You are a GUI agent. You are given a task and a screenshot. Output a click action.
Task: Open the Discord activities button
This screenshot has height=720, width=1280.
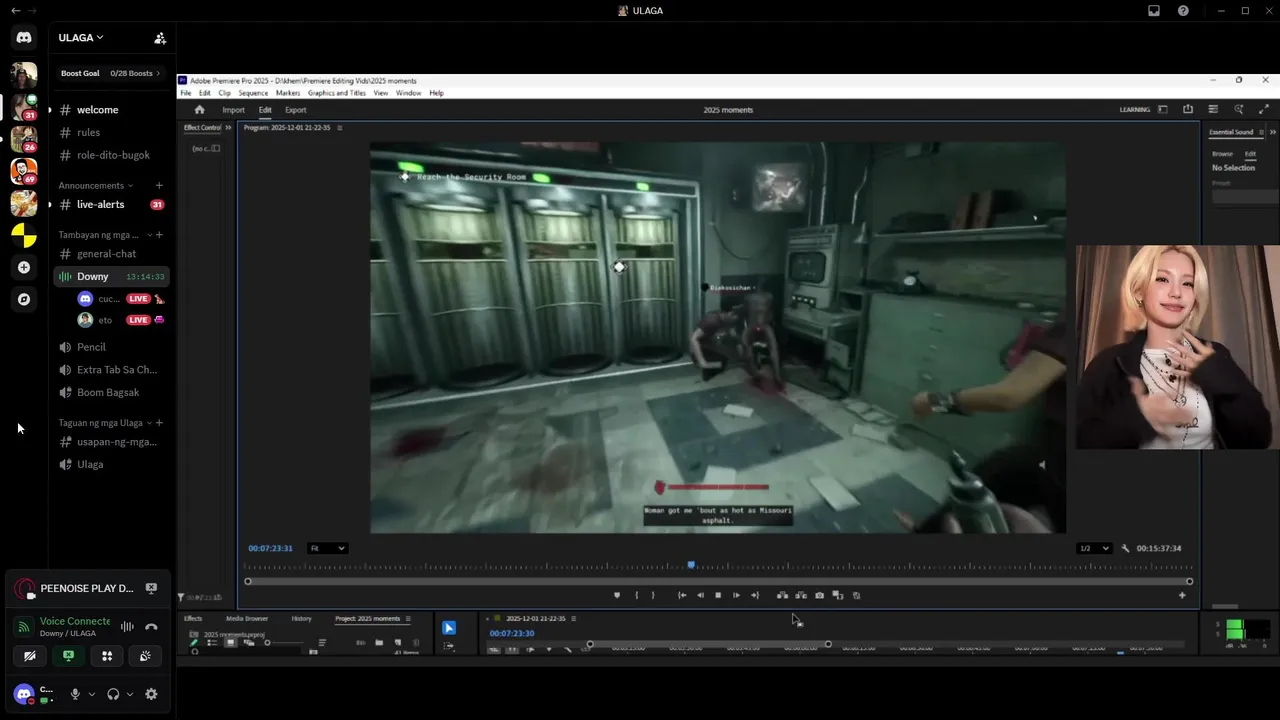[107, 656]
